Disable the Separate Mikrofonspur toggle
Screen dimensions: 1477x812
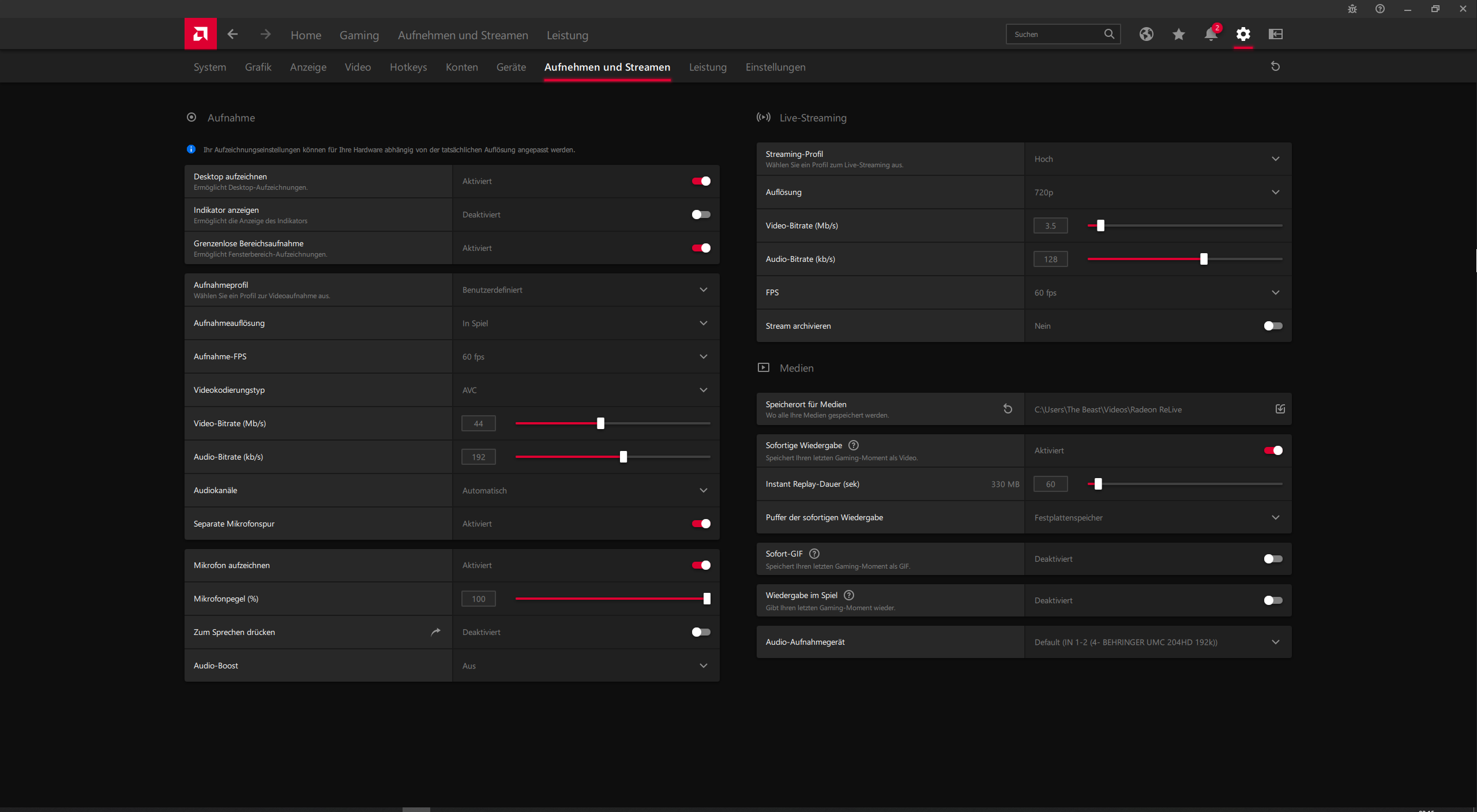[701, 524]
